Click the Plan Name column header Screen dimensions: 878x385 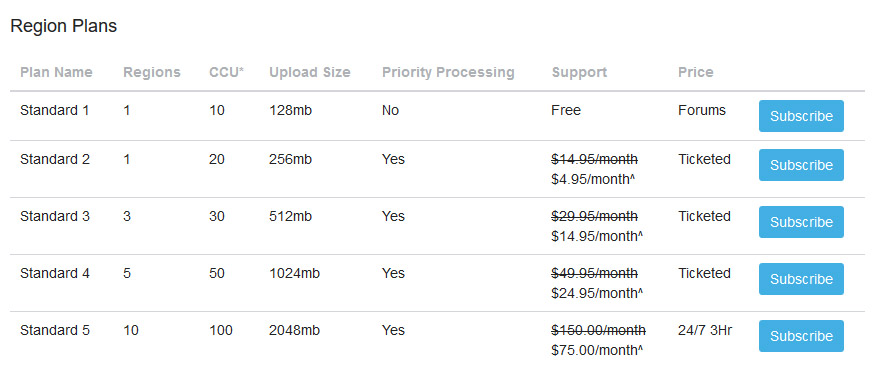tap(57, 72)
